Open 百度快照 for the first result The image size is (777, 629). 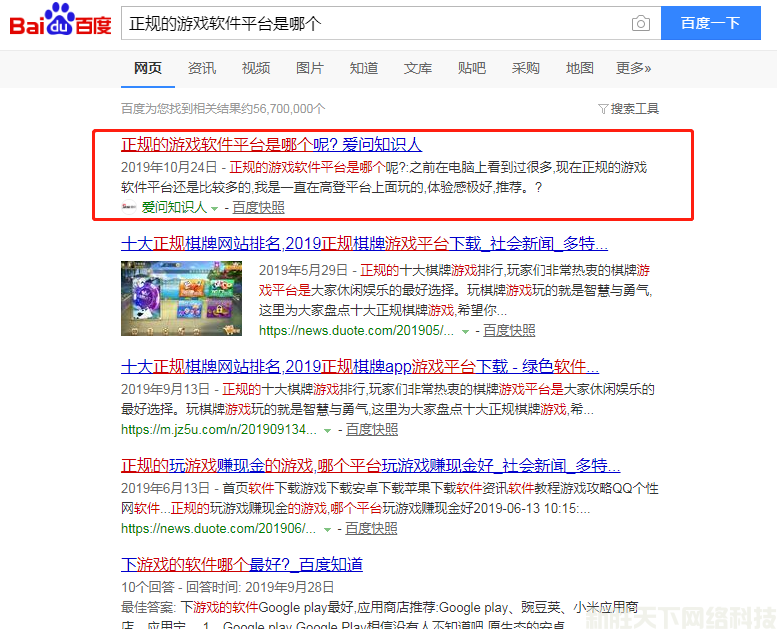(x=258, y=207)
